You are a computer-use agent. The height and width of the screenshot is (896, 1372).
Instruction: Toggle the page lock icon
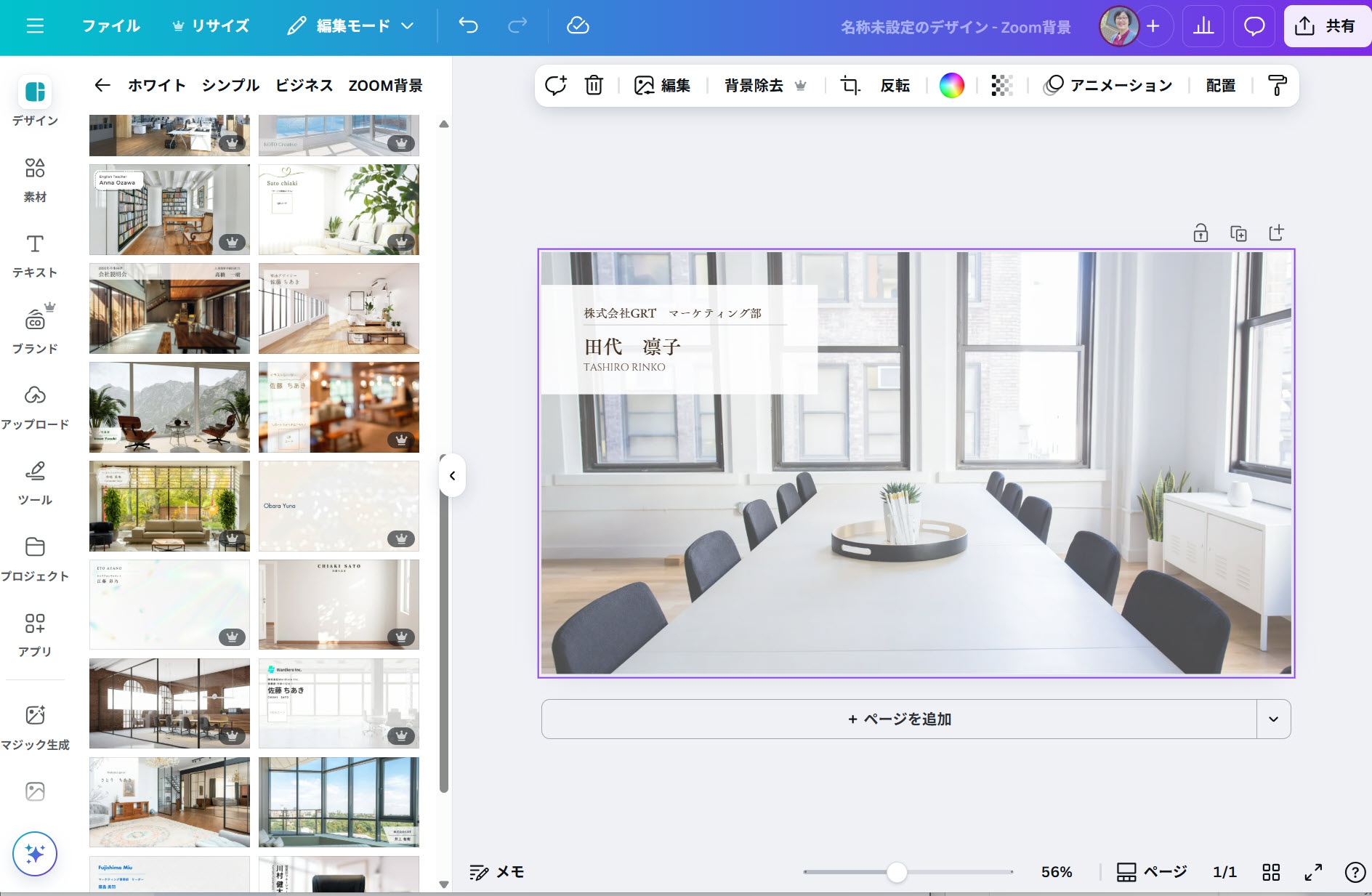[x=1200, y=233]
